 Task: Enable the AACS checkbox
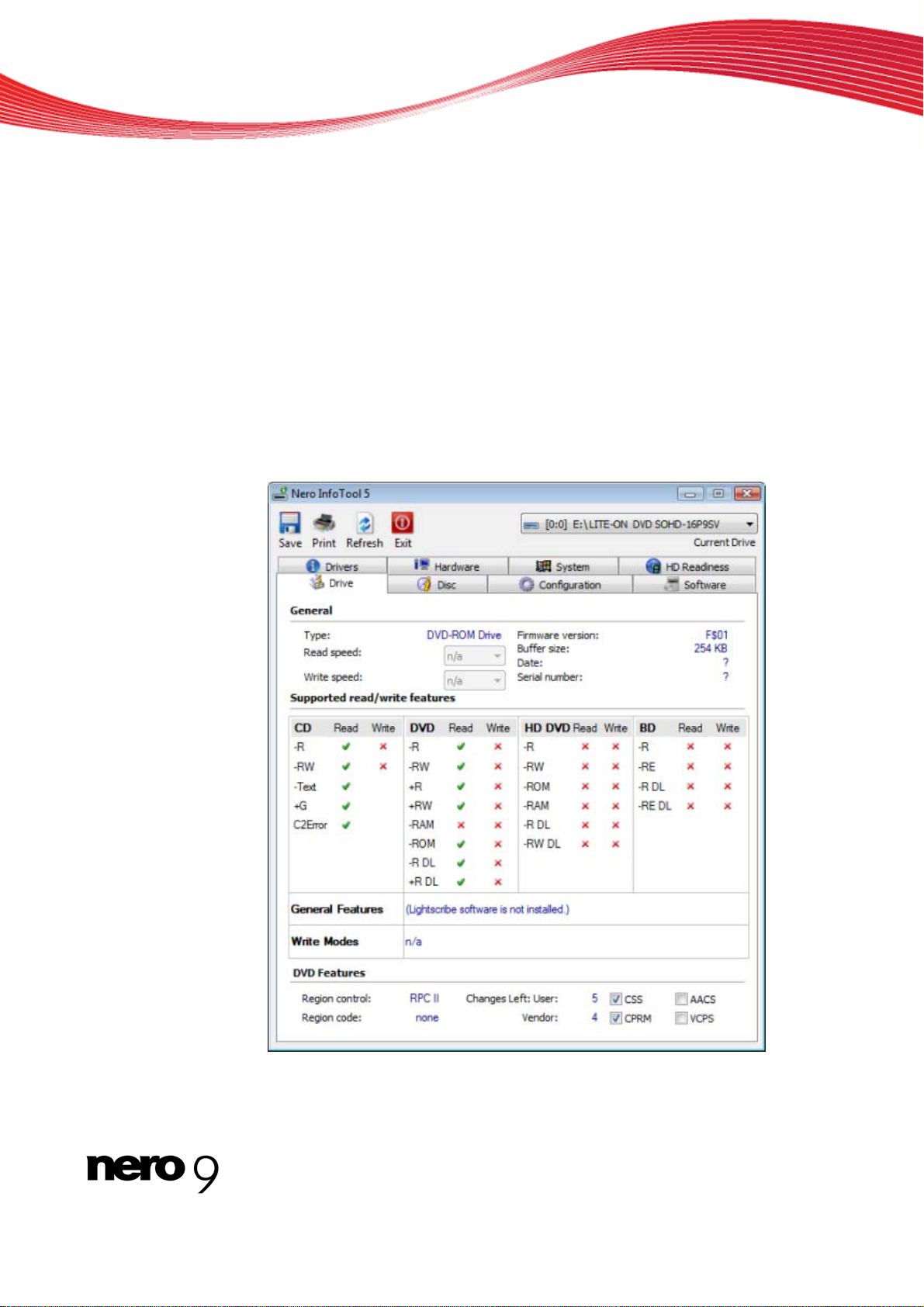coord(681,999)
